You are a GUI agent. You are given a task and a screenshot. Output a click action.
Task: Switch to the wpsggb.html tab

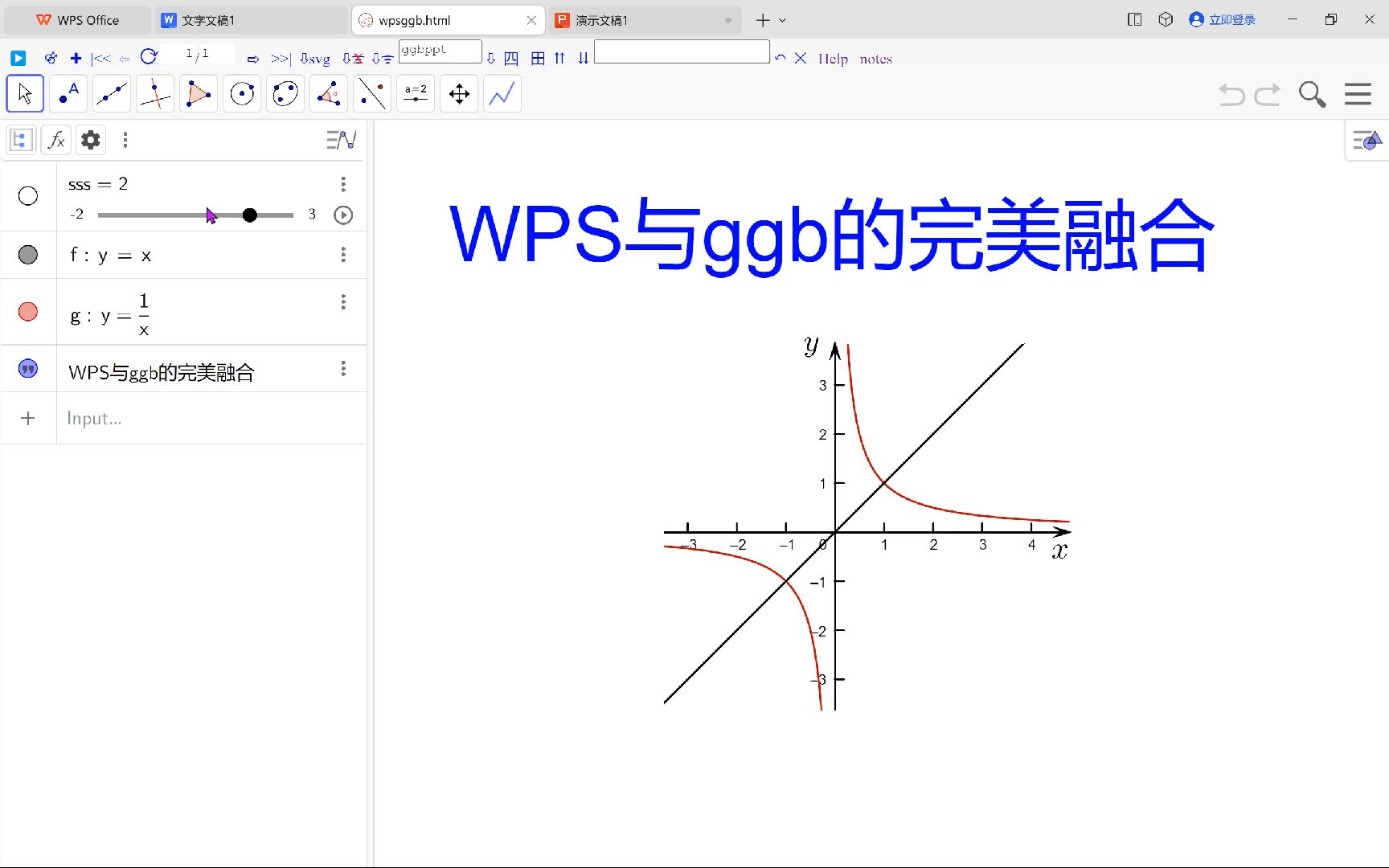pyautogui.click(x=438, y=19)
